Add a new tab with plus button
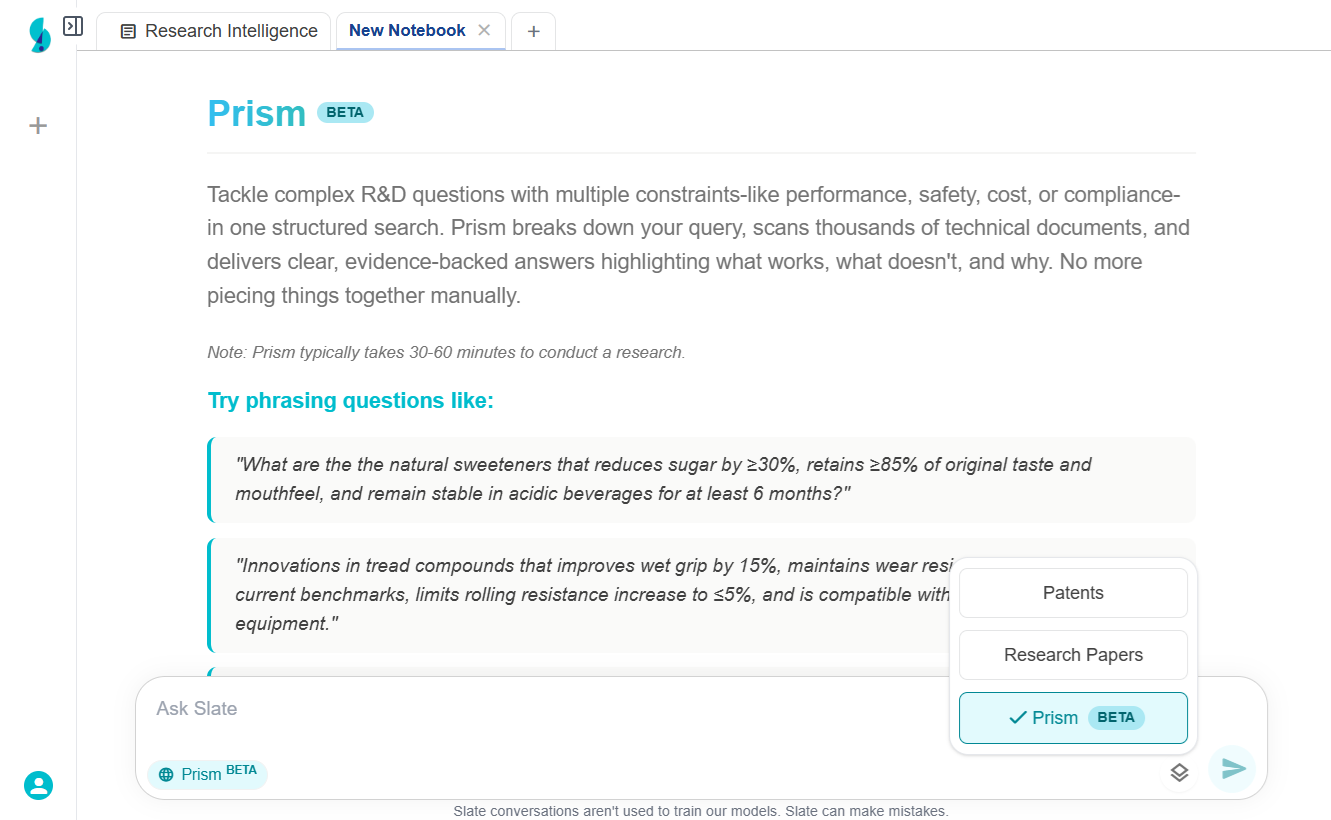Screen dimensions: 1331x820 (x=533, y=31)
